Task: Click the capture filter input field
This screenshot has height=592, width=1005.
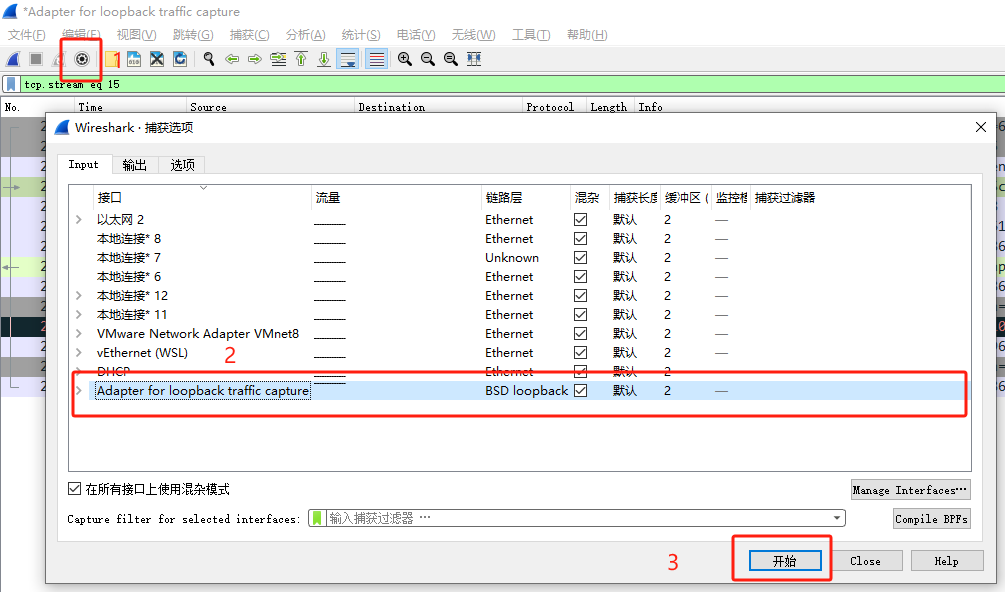Action: coord(577,518)
